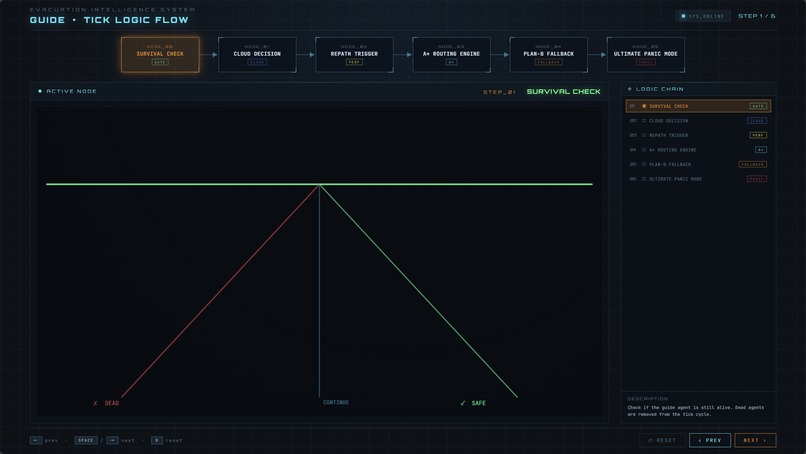Click the square marker beside Ultimate Panic Mode row
Viewport: 806px width, 454px height.
[644, 179]
